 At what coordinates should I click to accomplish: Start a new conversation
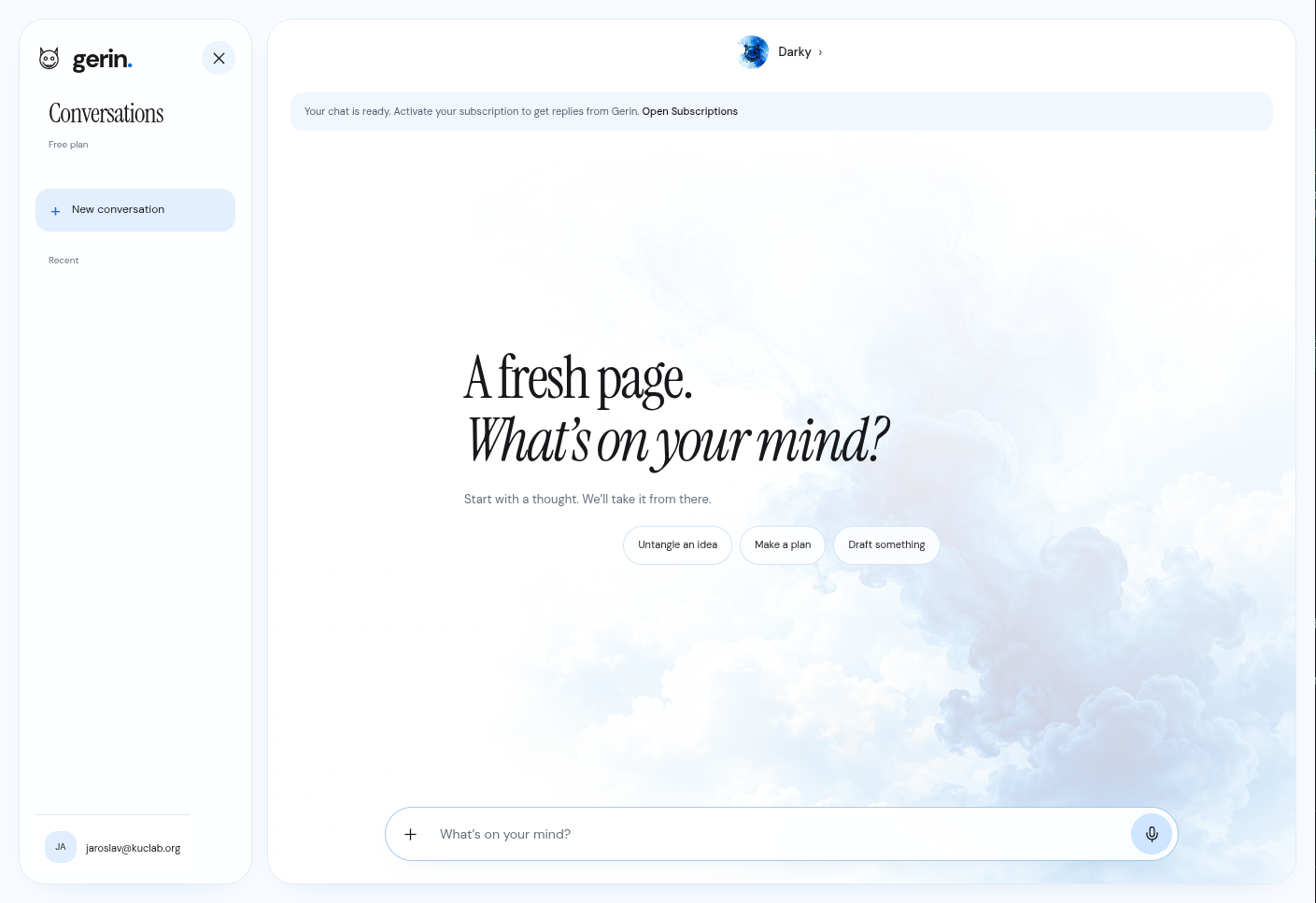coord(135,210)
